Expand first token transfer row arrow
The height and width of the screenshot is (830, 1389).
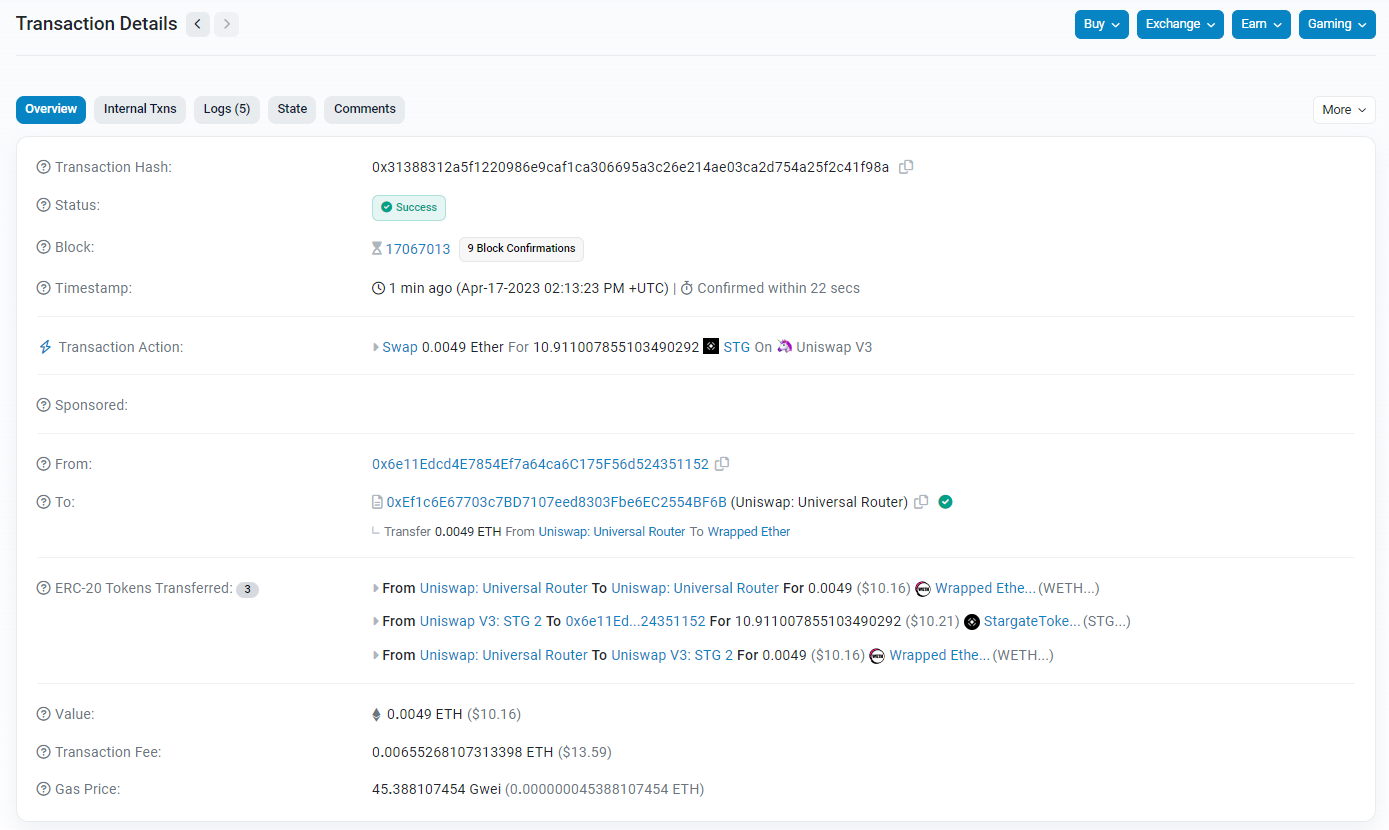376,589
